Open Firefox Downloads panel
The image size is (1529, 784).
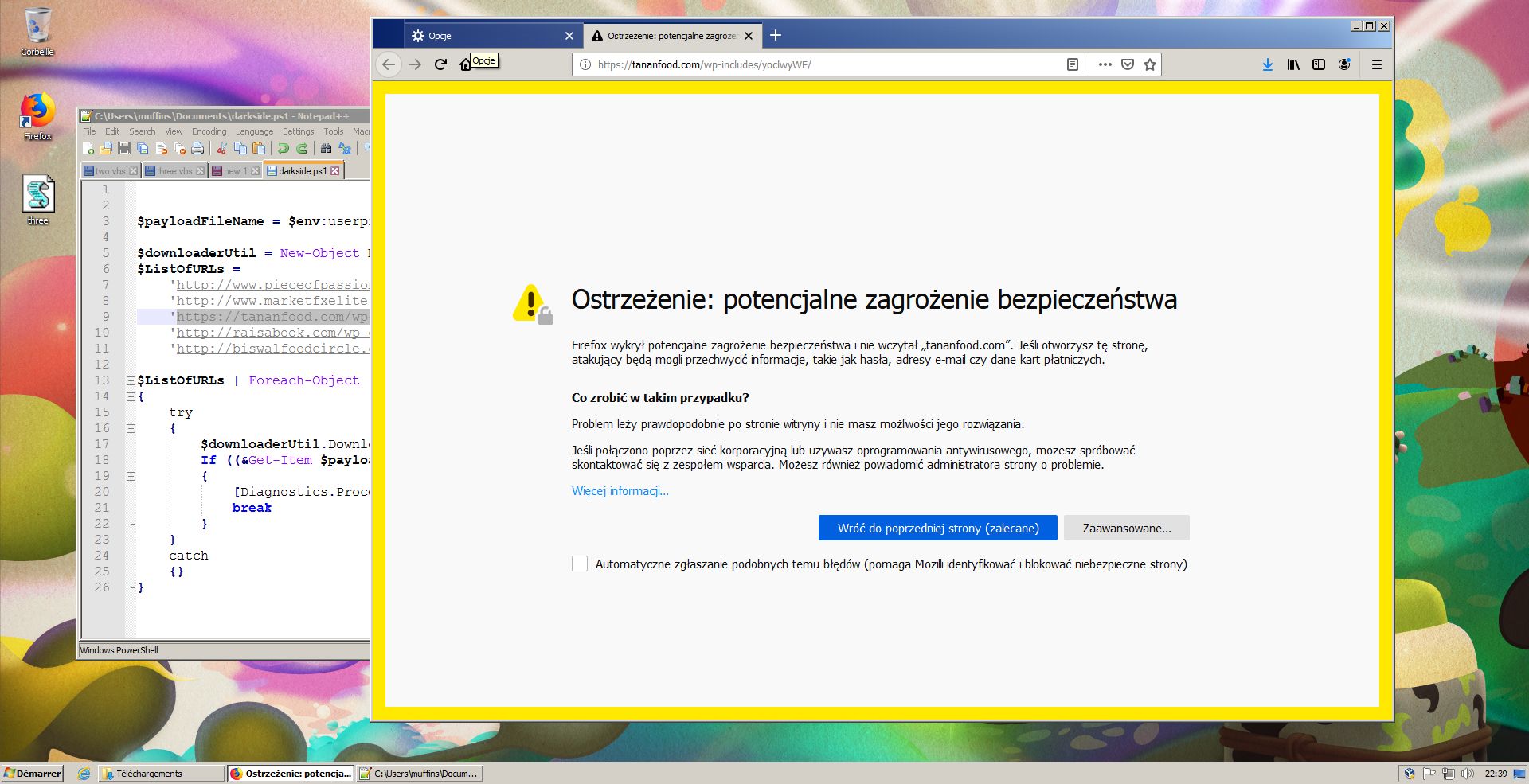(1267, 64)
